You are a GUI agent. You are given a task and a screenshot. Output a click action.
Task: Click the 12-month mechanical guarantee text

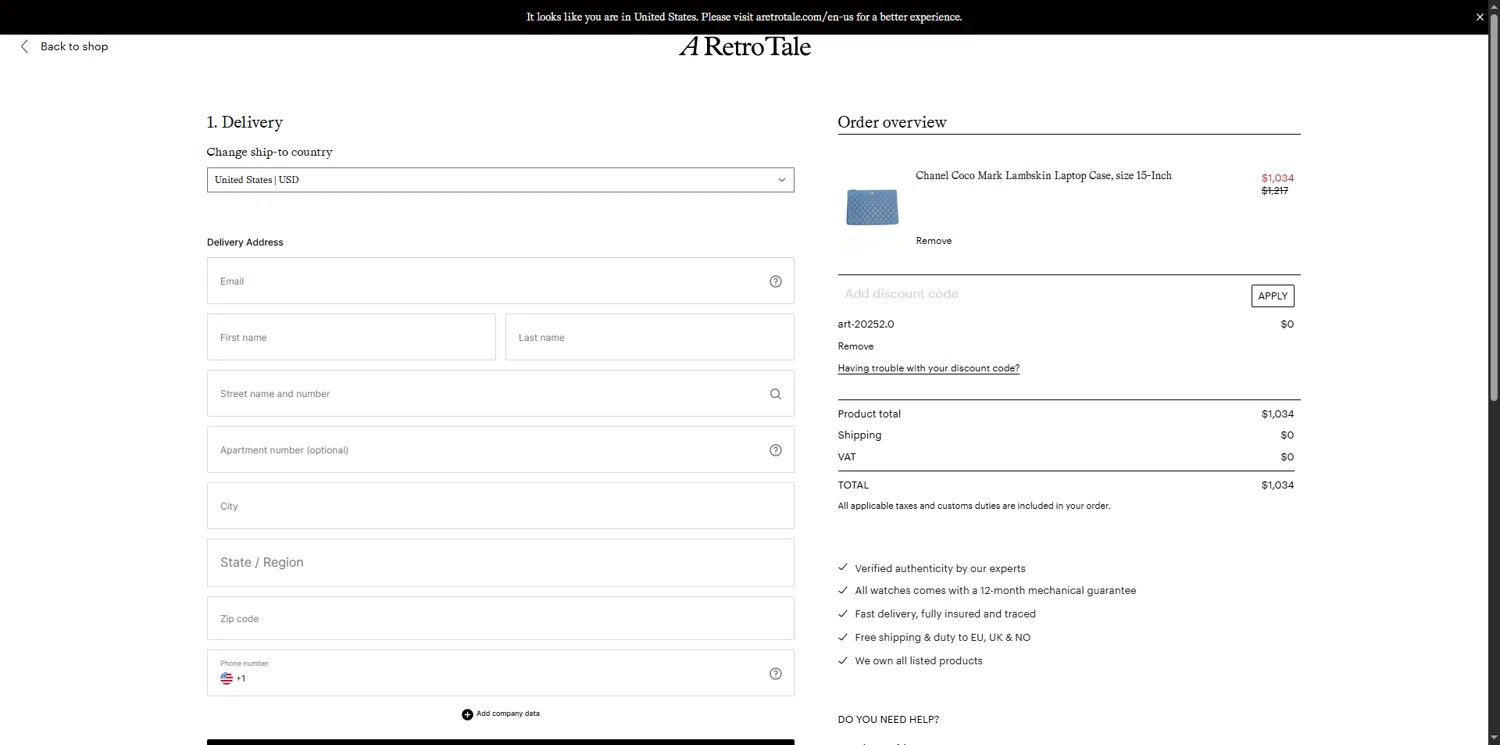click(995, 591)
